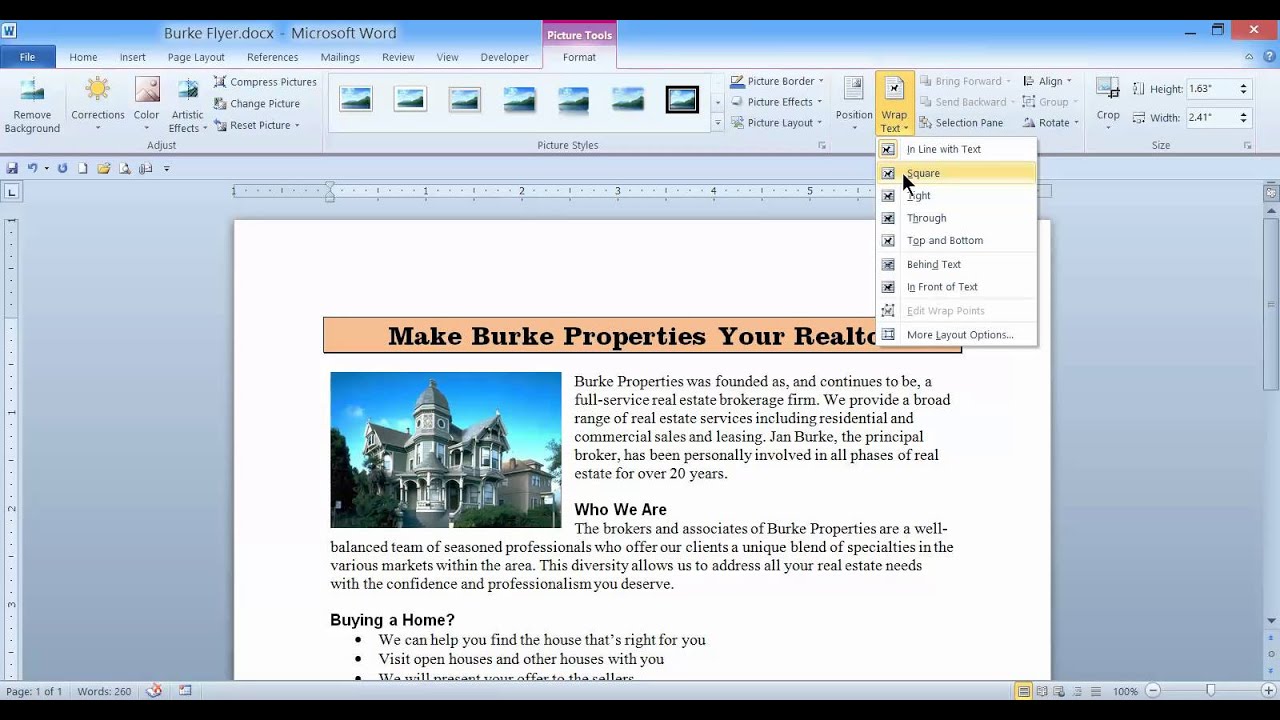The width and height of the screenshot is (1280, 720).
Task: Choose Square text wrapping
Action: point(956,173)
